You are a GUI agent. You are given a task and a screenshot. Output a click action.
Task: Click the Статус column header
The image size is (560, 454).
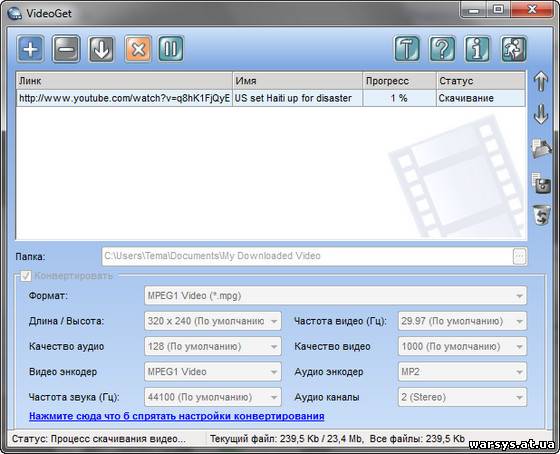click(x=481, y=81)
